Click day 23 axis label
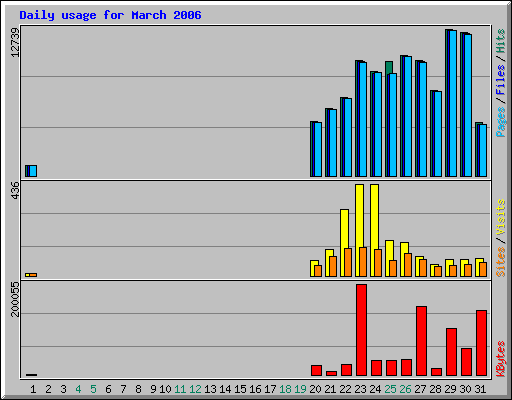 tap(360, 389)
